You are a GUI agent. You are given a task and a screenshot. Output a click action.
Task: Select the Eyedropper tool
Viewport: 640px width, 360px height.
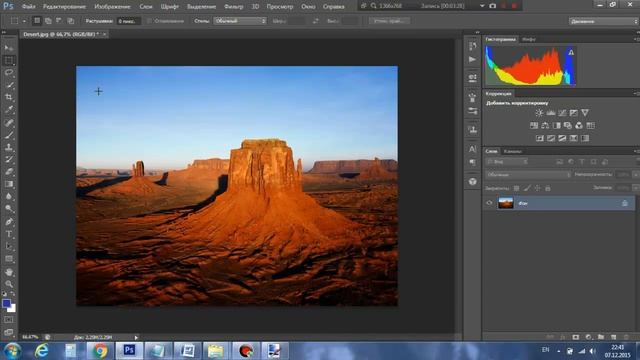click(9, 110)
